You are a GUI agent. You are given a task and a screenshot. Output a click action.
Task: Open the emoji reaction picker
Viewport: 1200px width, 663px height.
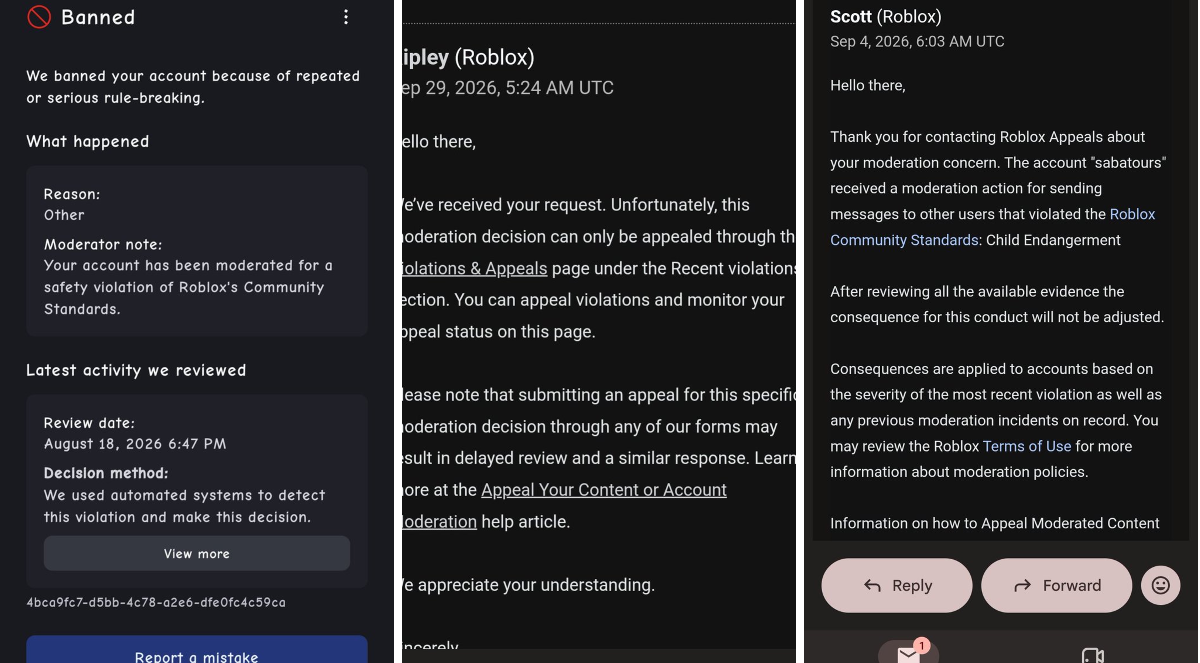(1160, 585)
